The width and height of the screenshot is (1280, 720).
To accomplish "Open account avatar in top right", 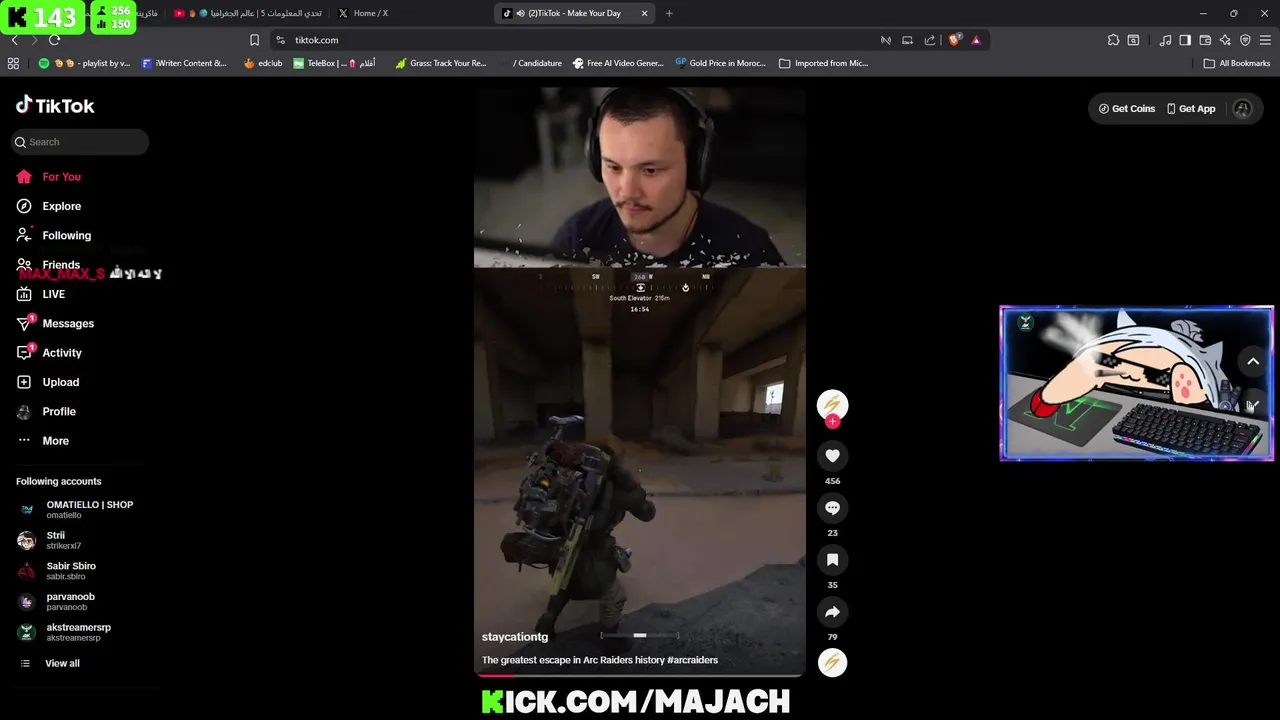I will click(x=1242, y=109).
